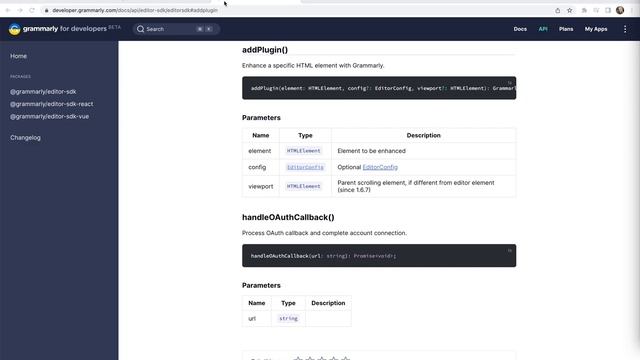Go to Home in sidebar

tap(18, 56)
